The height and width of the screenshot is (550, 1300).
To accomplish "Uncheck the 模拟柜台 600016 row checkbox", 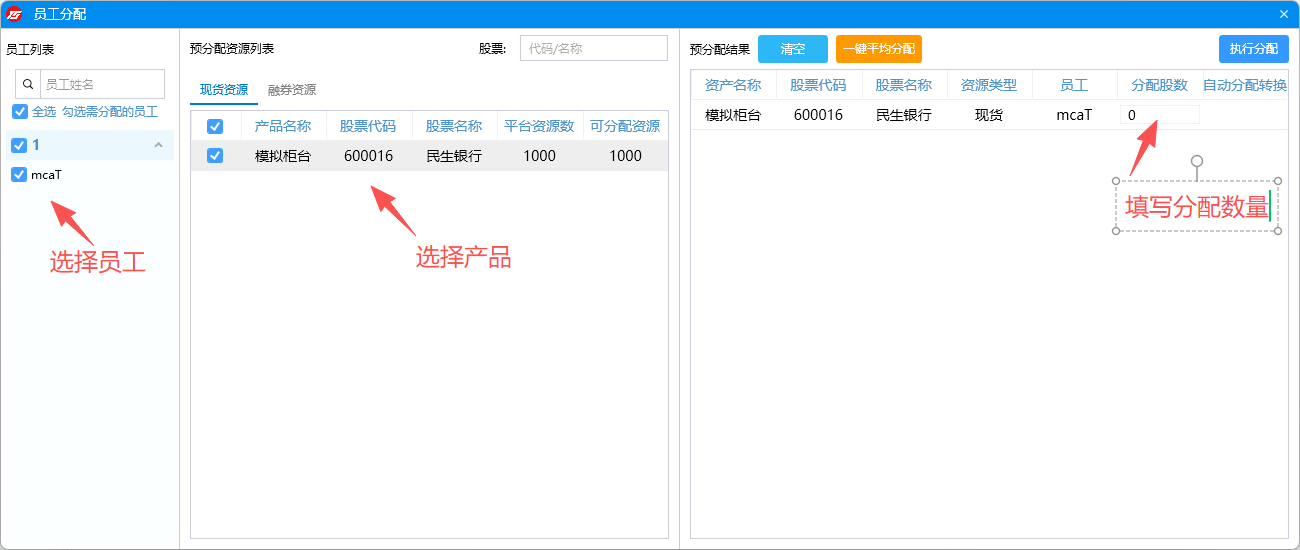I will point(215,156).
